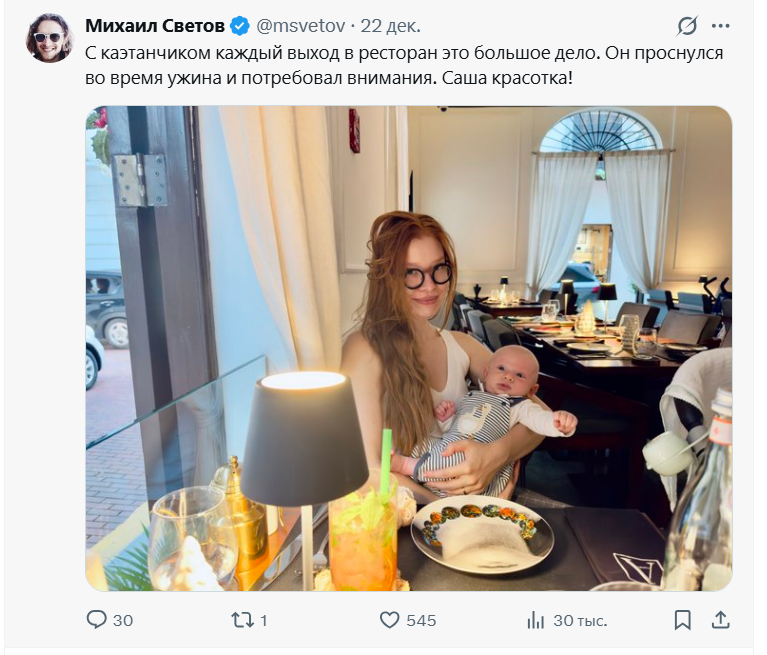Click the 22 дек. date link
Viewport: 767px width, 655px height.
(391, 25)
